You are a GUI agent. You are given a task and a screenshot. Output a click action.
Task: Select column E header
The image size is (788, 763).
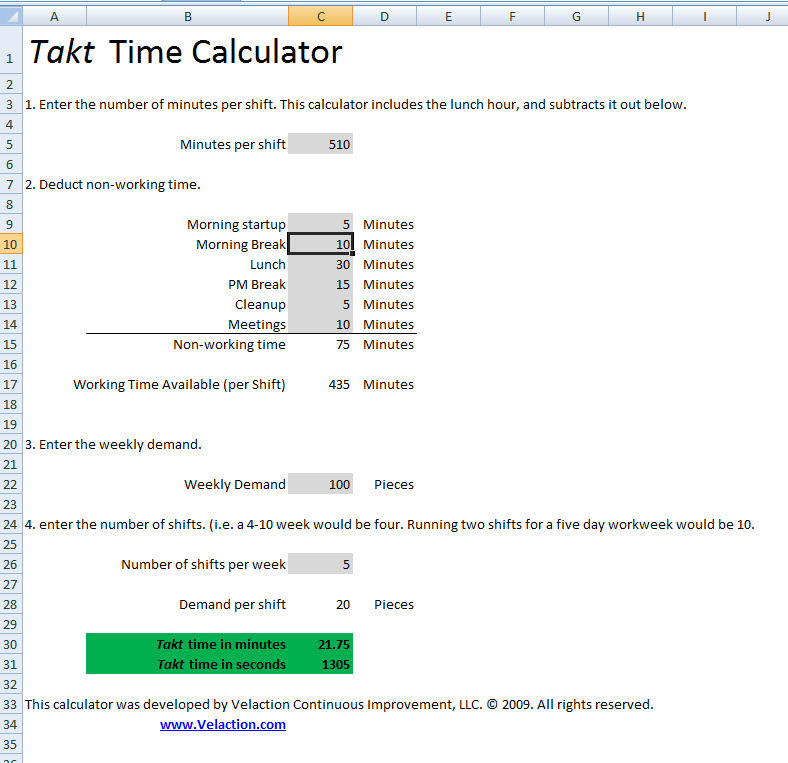[448, 16]
